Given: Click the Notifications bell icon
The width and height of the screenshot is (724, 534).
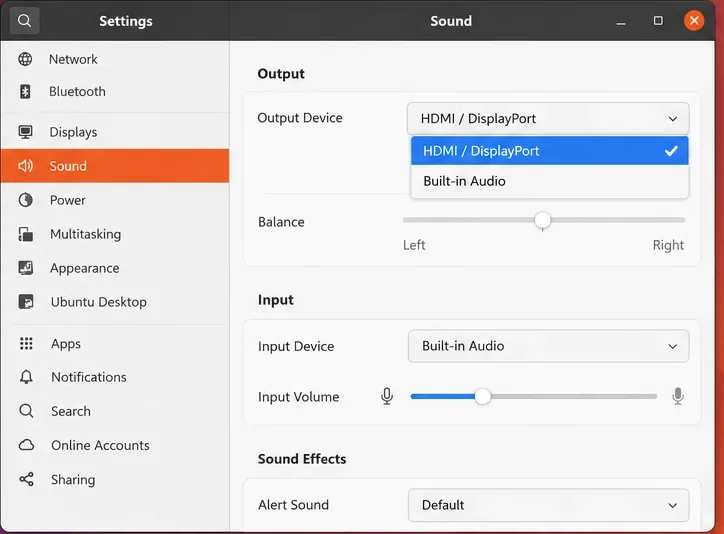Looking at the screenshot, I should click(x=26, y=377).
